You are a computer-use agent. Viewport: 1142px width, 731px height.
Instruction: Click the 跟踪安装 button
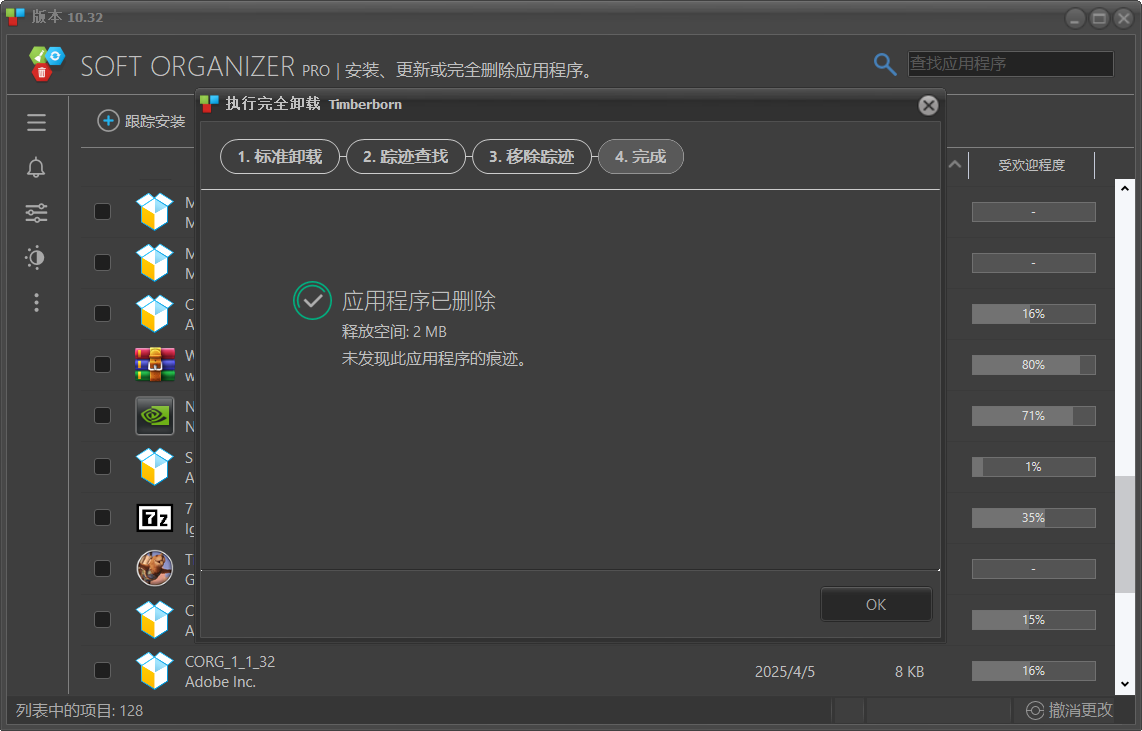coord(142,121)
